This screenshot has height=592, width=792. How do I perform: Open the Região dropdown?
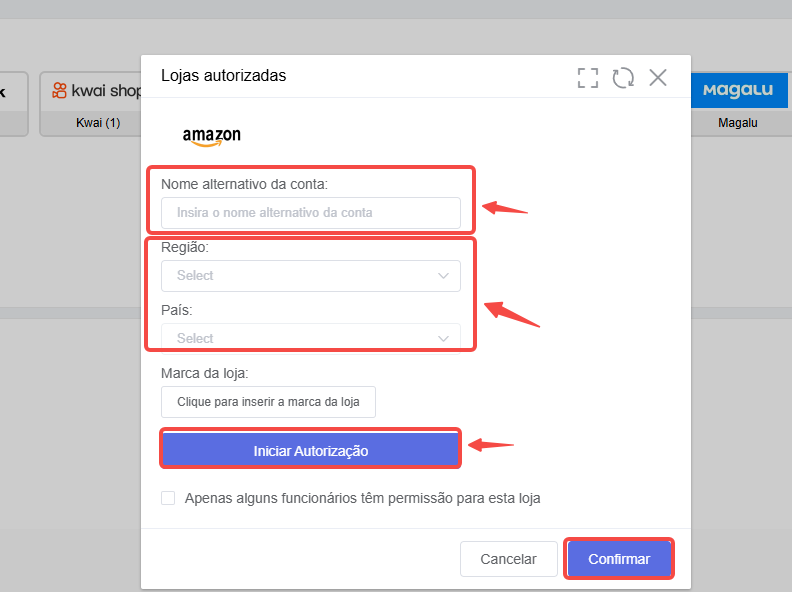[x=311, y=276]
